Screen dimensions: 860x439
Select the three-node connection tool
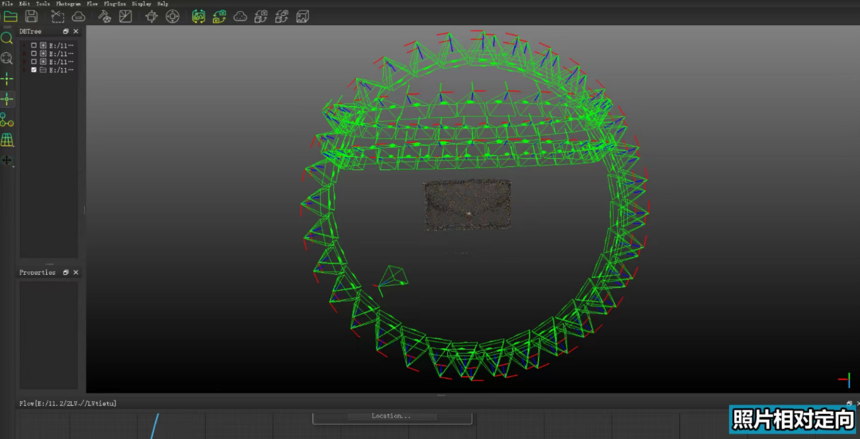[x=7, y=120]
